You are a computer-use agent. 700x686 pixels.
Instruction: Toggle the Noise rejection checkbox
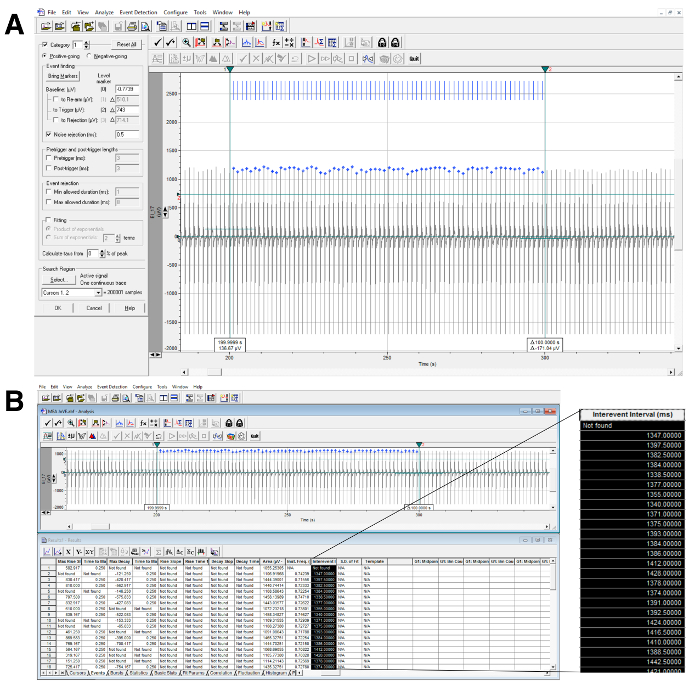pos(50,133)
